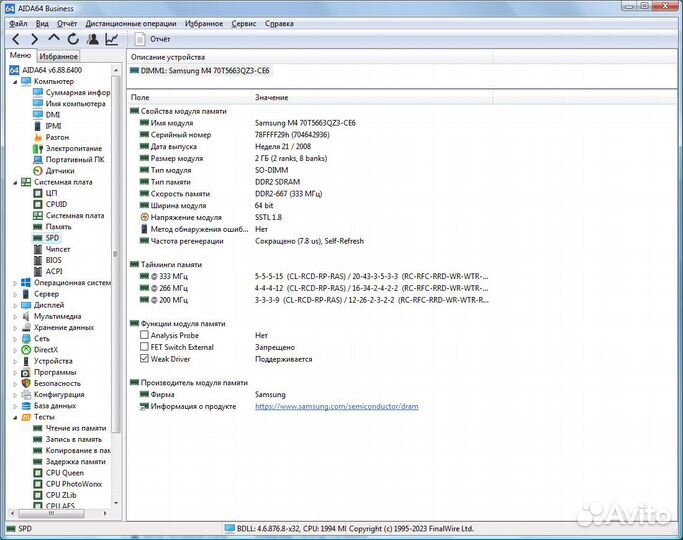Screen dimensions: 683x540
Task: Open the Сервис menu
Action: click(x=243, y=24)
